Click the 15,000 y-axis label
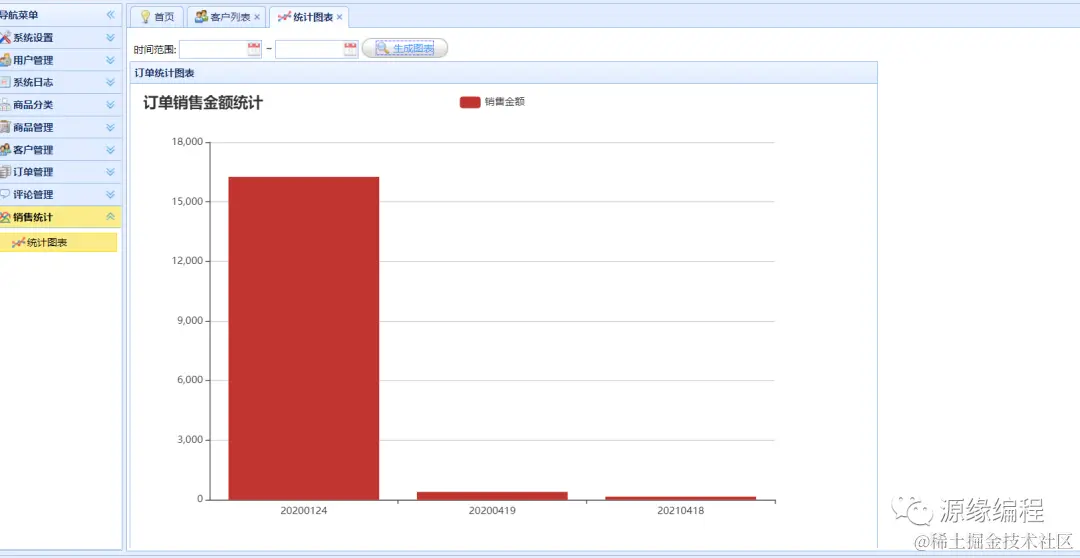This screenshot has width=1080, height=558. click(x=186, y=202)
